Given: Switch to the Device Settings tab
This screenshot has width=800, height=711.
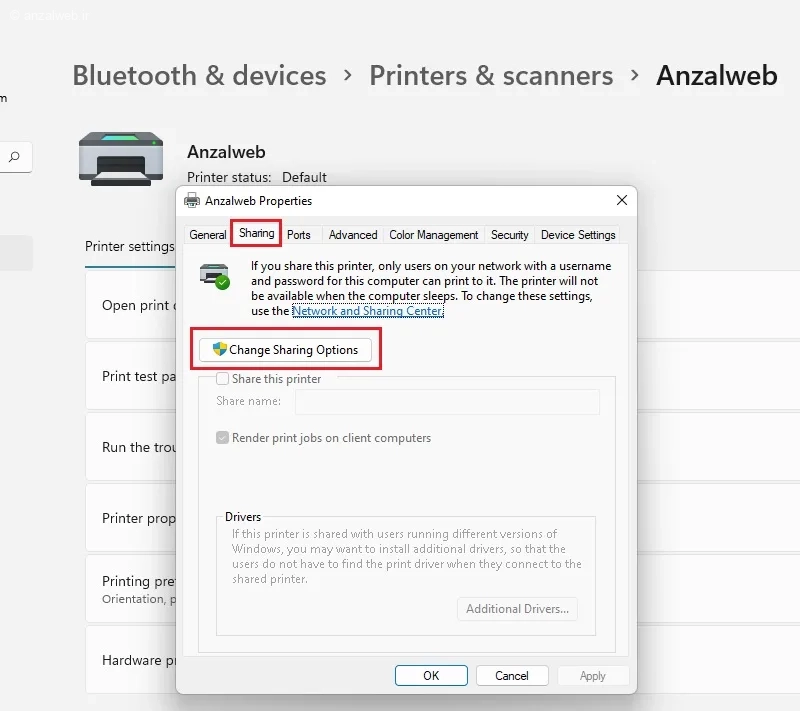Looking at the screenshot, I should click(578, 235).
